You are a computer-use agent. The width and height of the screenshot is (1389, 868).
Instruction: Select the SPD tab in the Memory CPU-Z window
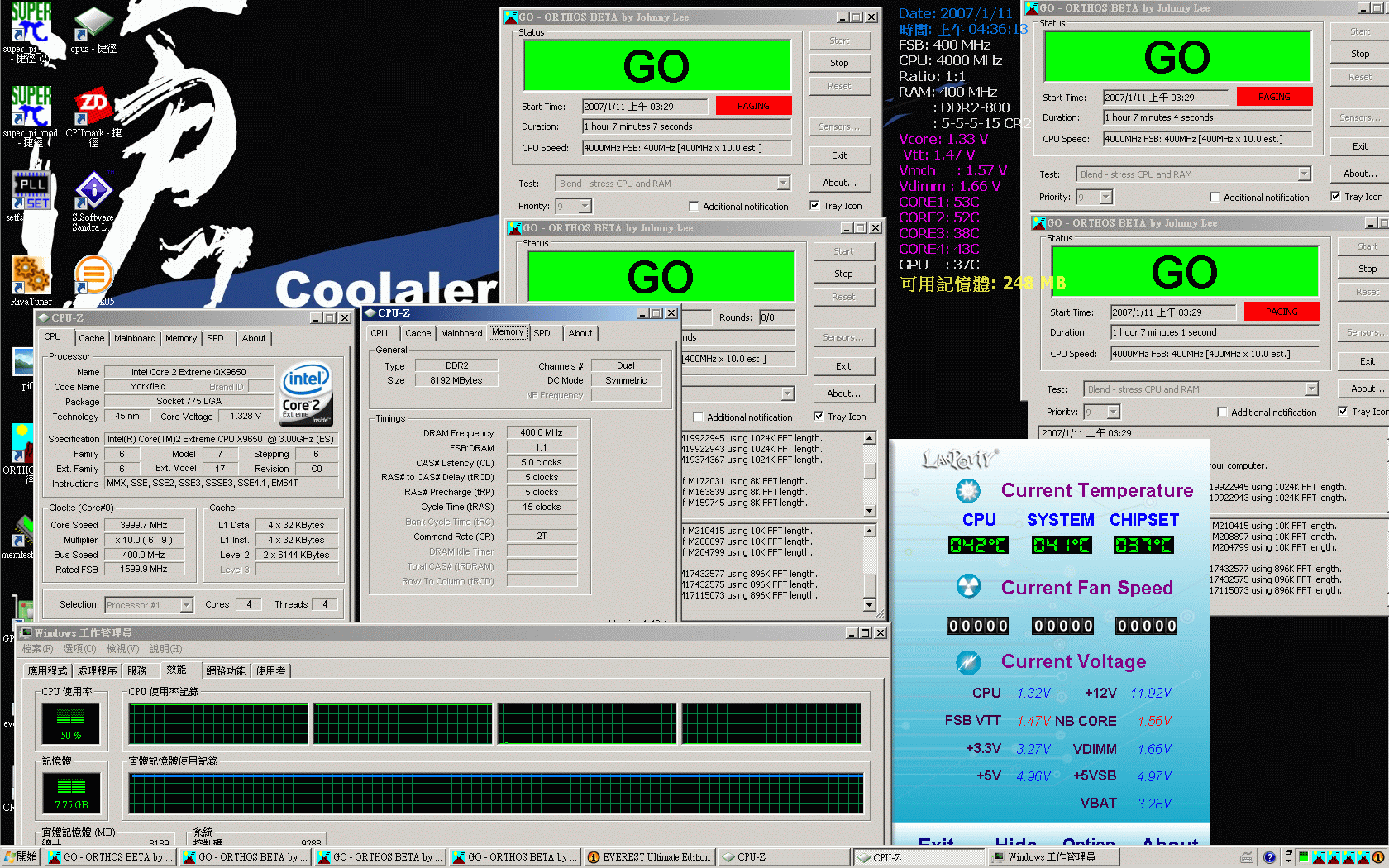(542, 333)
